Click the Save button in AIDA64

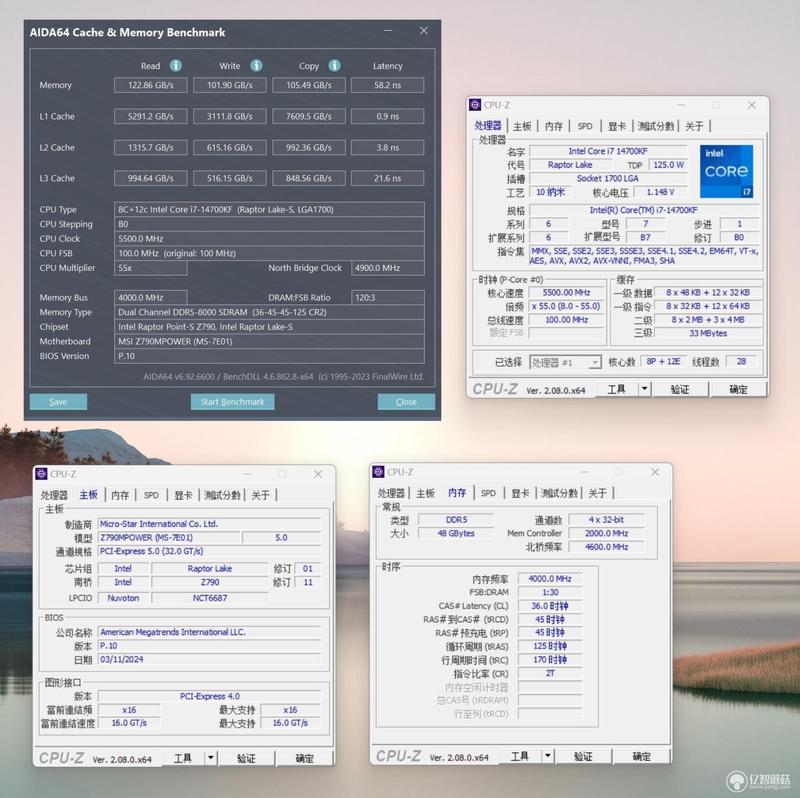(x=58, y=402)
